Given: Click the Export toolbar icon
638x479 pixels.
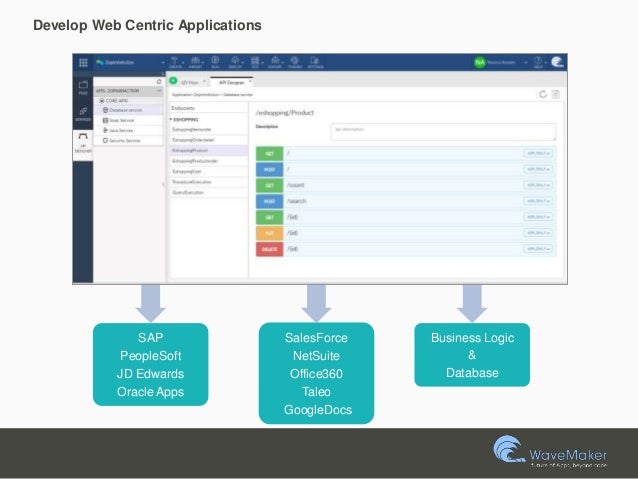Looking at the screenshot, I should [x=275, y=62].
